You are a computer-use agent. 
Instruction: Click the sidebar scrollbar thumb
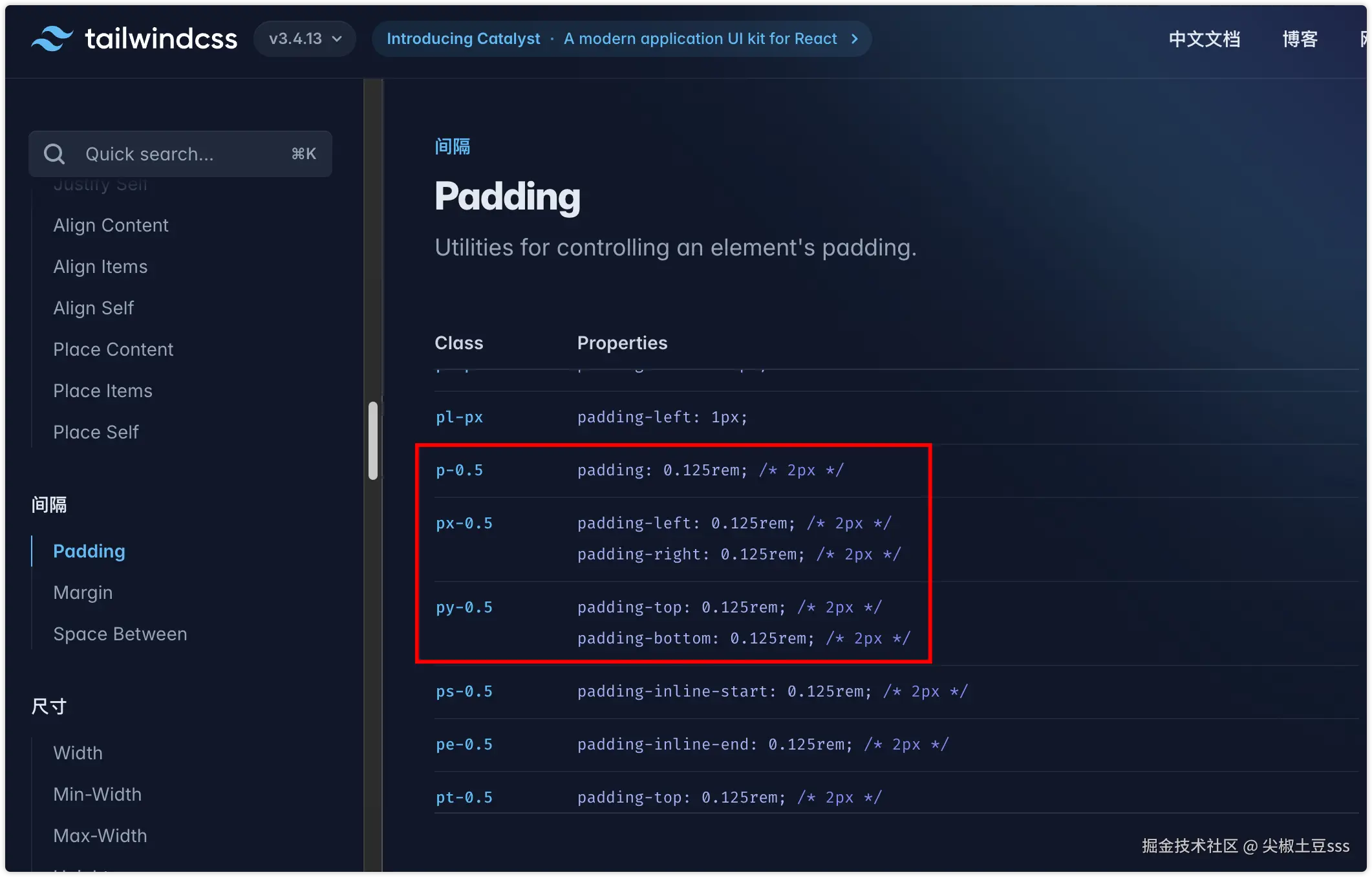[373, 440]
